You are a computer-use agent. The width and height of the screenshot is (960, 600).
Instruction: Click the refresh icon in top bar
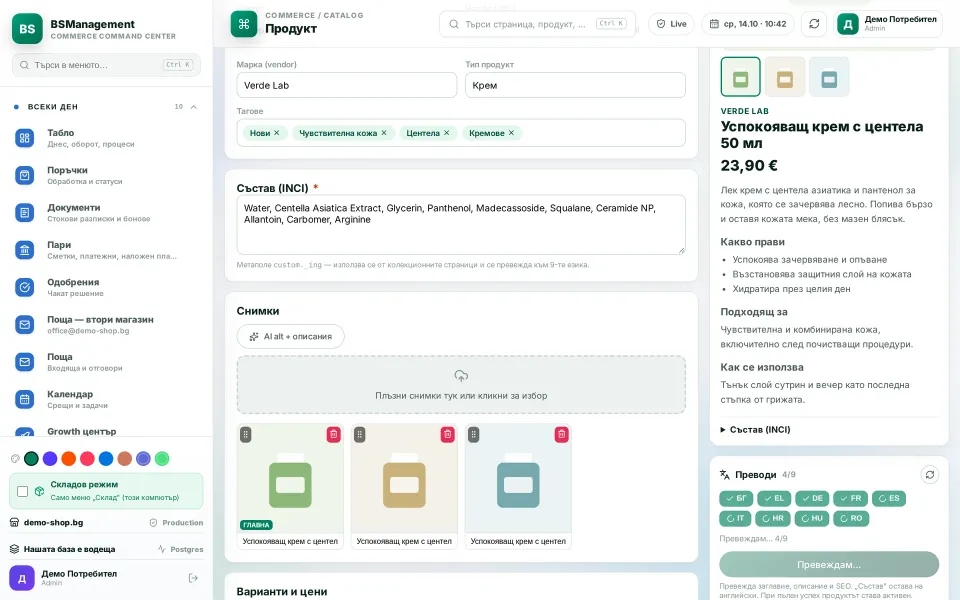pos(814,24)
